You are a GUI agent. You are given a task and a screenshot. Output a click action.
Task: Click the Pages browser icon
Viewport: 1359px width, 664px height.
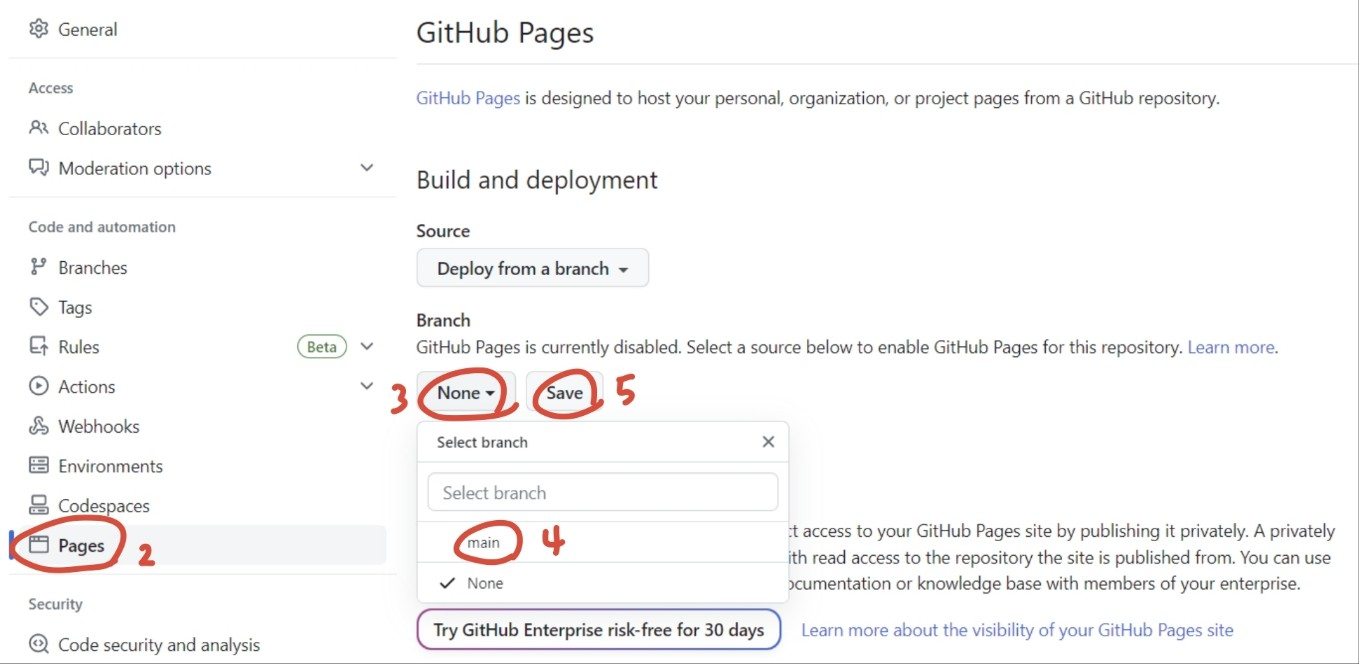(x=39, y=545)
